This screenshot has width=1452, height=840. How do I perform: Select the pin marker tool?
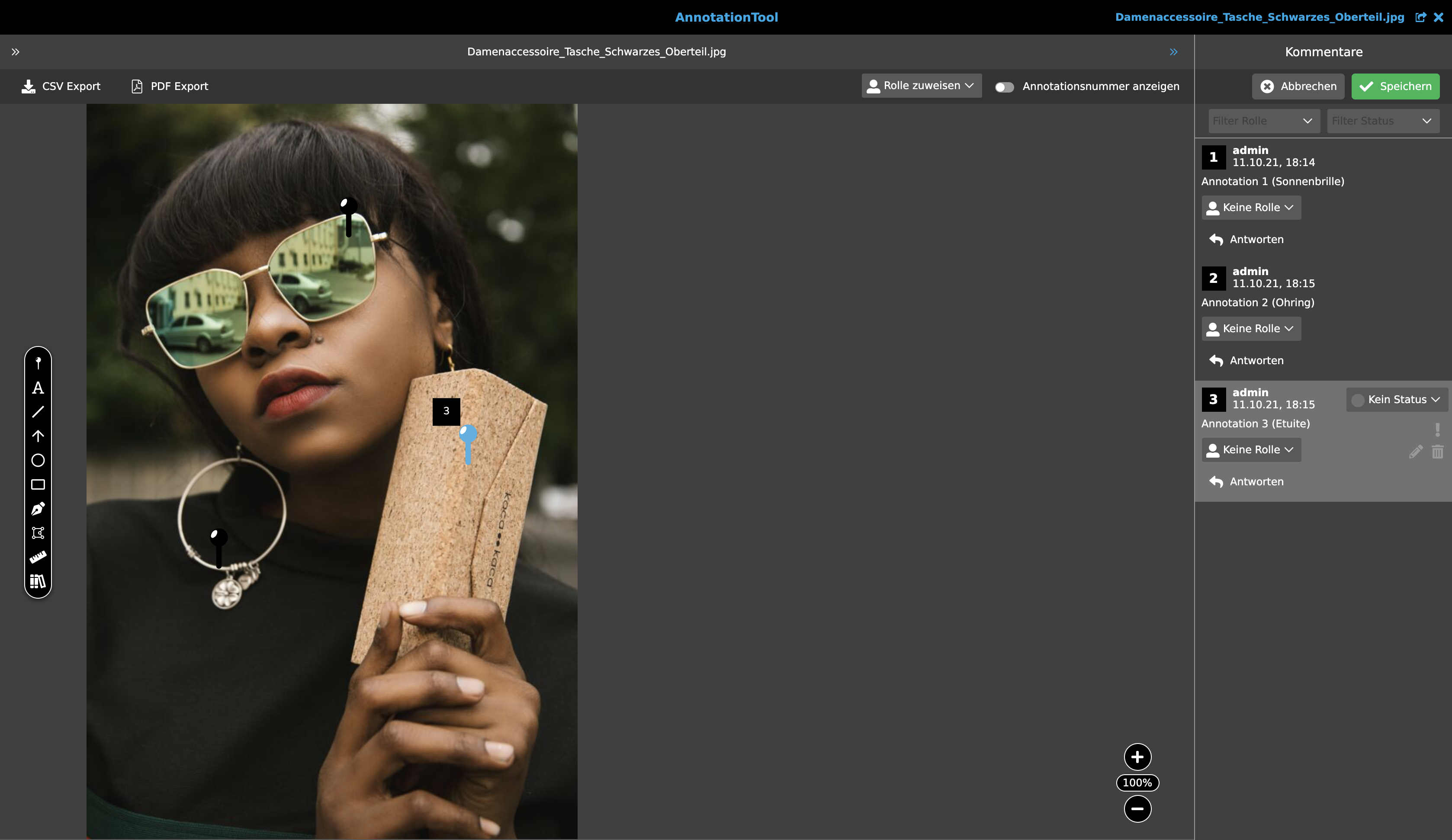[x=38, y=363]
